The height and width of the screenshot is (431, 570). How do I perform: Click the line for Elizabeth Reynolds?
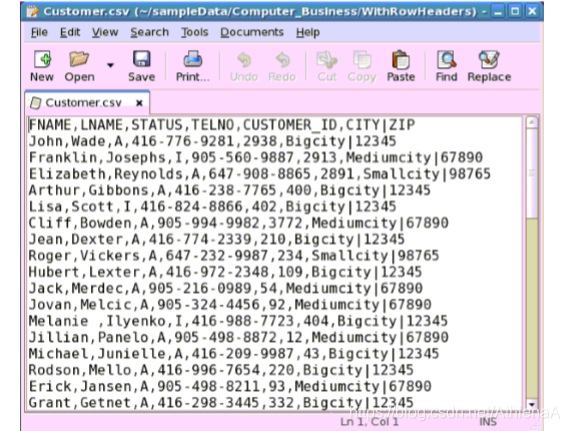[260, 174]
